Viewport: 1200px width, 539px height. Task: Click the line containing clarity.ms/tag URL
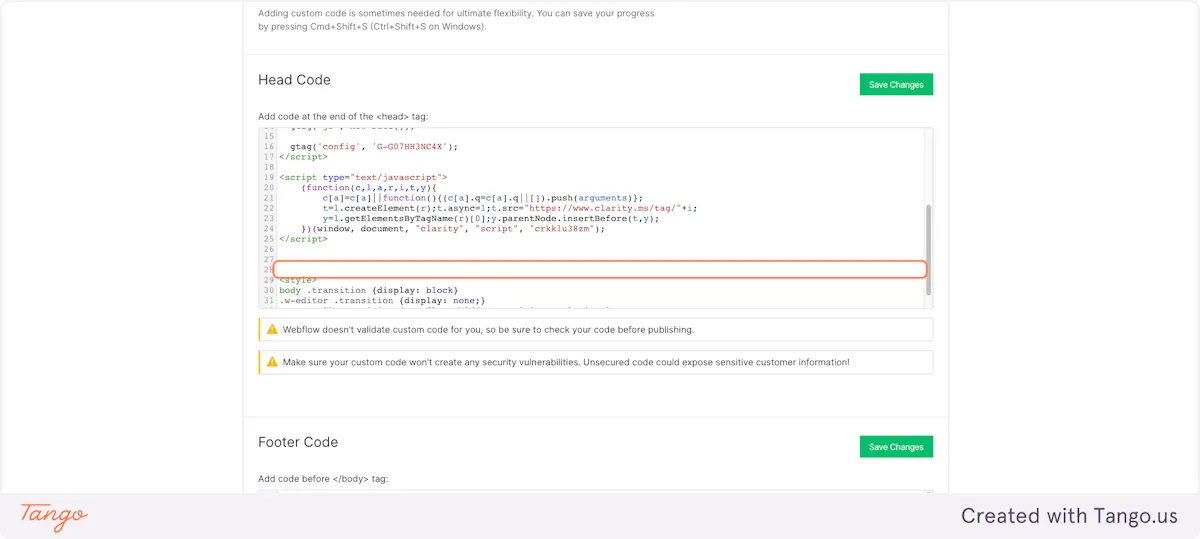pos(509,208)
